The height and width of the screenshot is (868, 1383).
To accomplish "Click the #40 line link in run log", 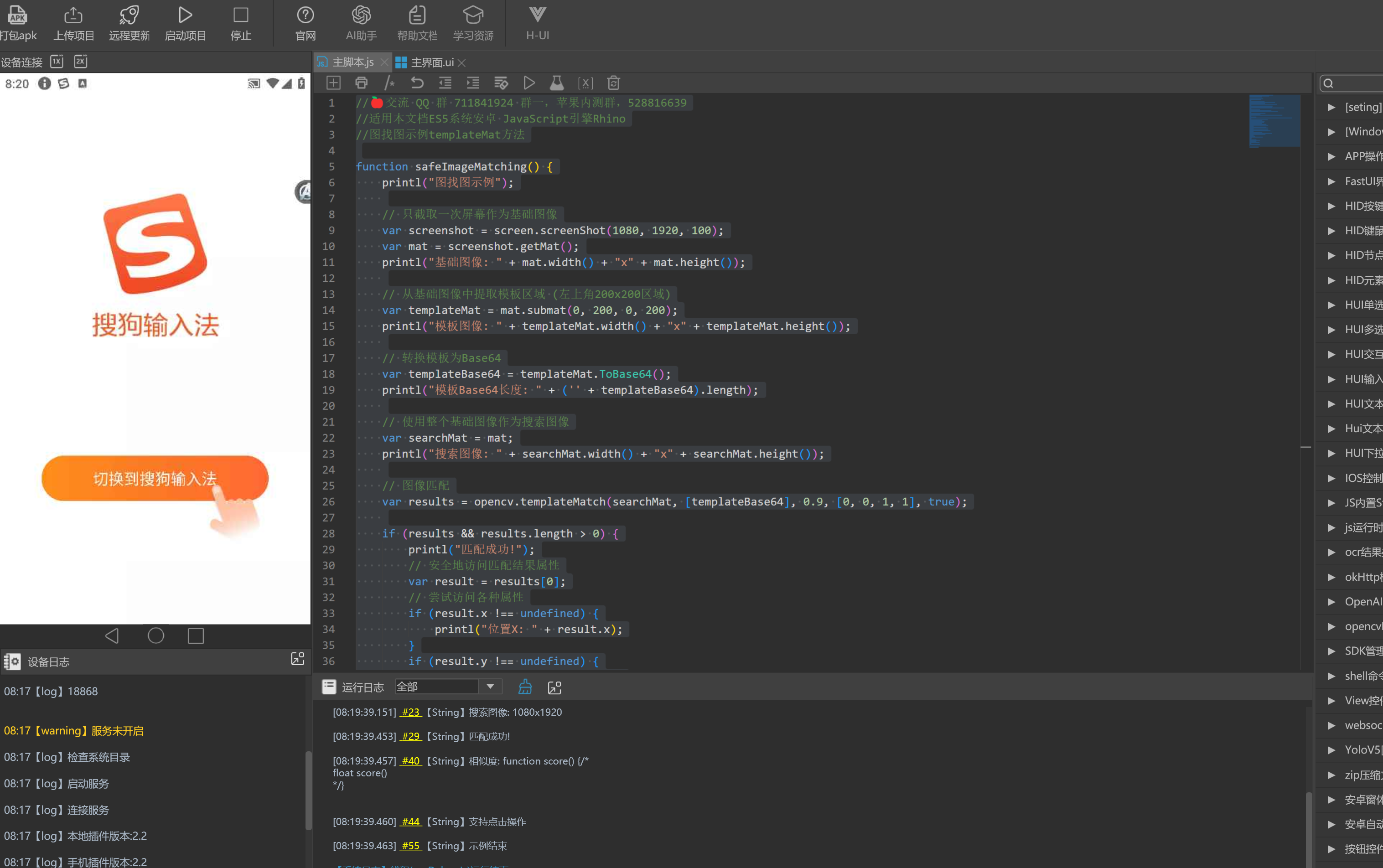I will tap(410, 761).
